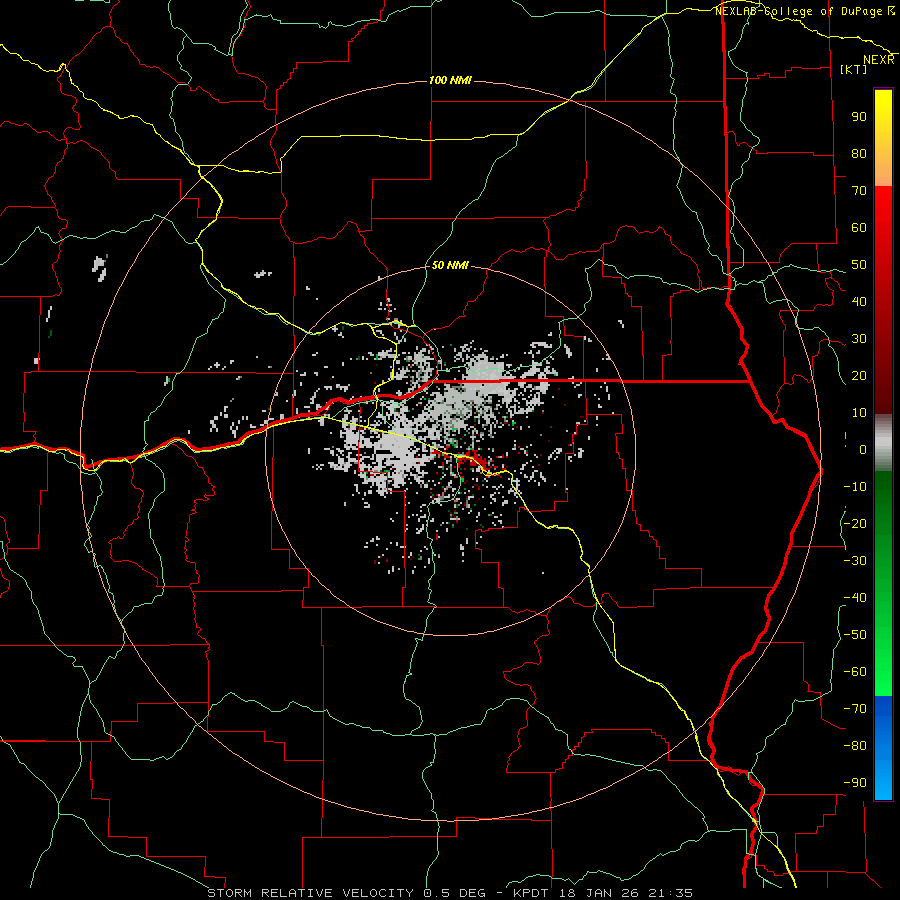
Task: Click the 50 NMI range ring label
Action: click(x=450, y=265)
